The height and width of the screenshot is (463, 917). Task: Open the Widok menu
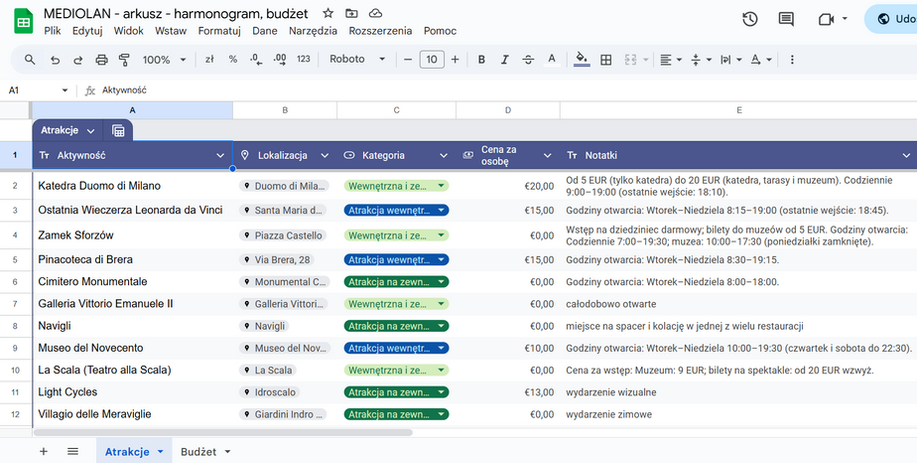(129, 31)
